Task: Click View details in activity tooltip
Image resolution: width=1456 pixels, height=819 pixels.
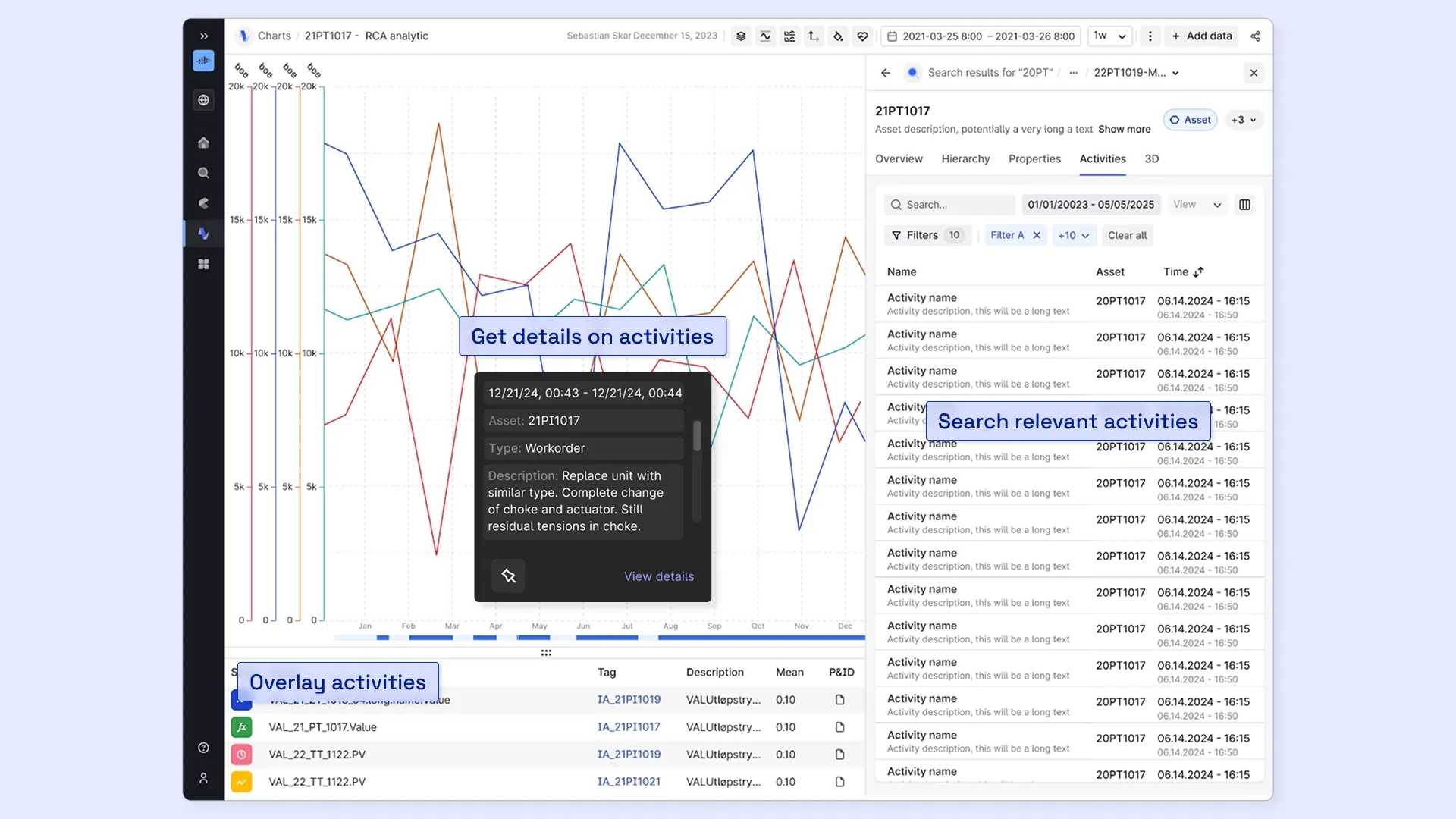Action: click(x=658, y=576)
